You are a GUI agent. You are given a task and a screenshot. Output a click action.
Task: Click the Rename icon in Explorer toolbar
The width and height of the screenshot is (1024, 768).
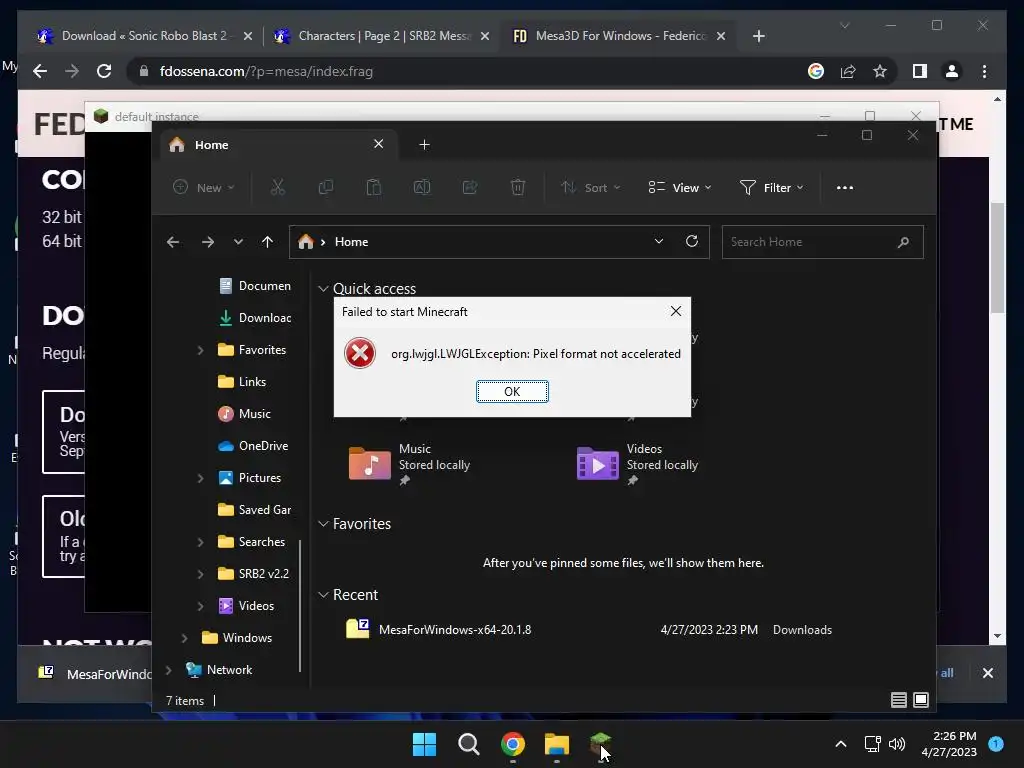point(422,187)
